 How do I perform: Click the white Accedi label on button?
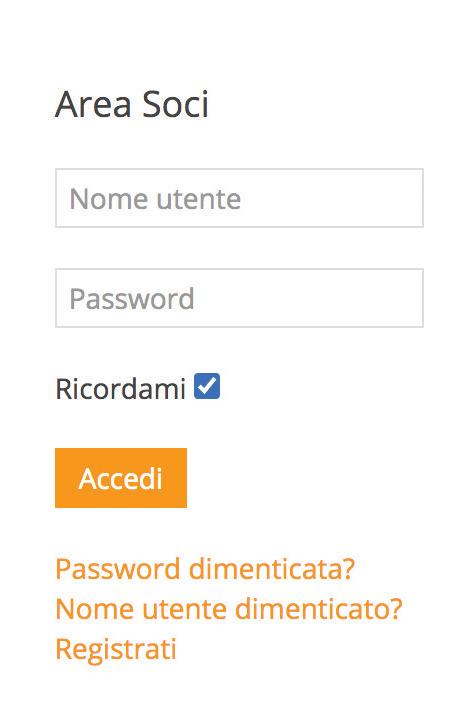click(121, 479)
